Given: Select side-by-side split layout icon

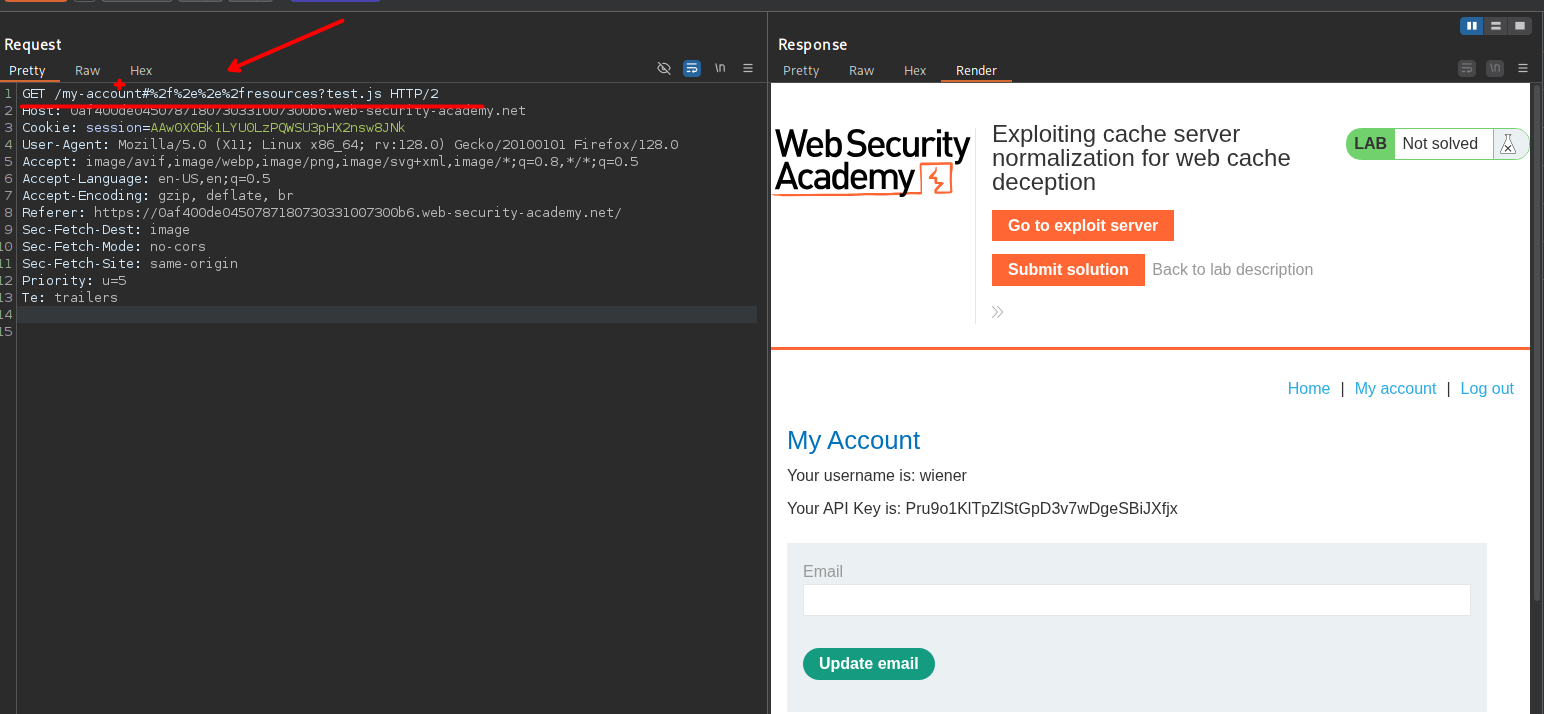Looking at the screenshot, I should (1471, 26).
